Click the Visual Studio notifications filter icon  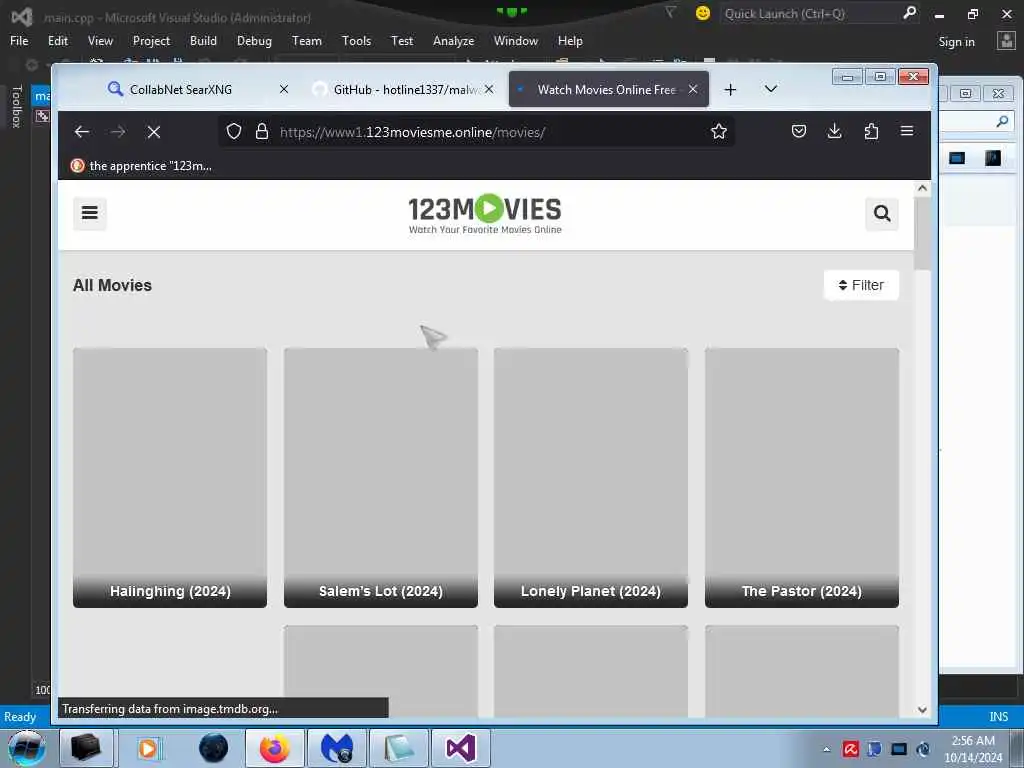coord(670,12)
